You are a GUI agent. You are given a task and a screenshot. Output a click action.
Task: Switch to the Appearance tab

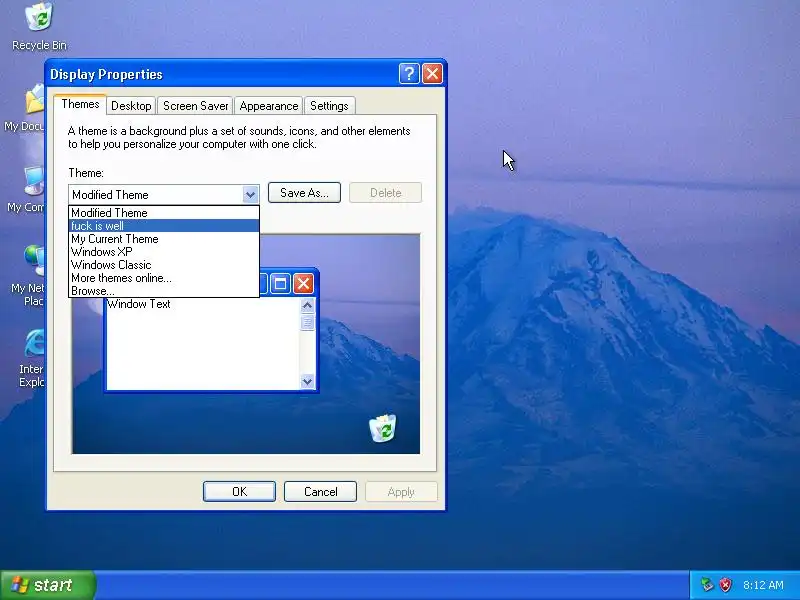[268, 106]
